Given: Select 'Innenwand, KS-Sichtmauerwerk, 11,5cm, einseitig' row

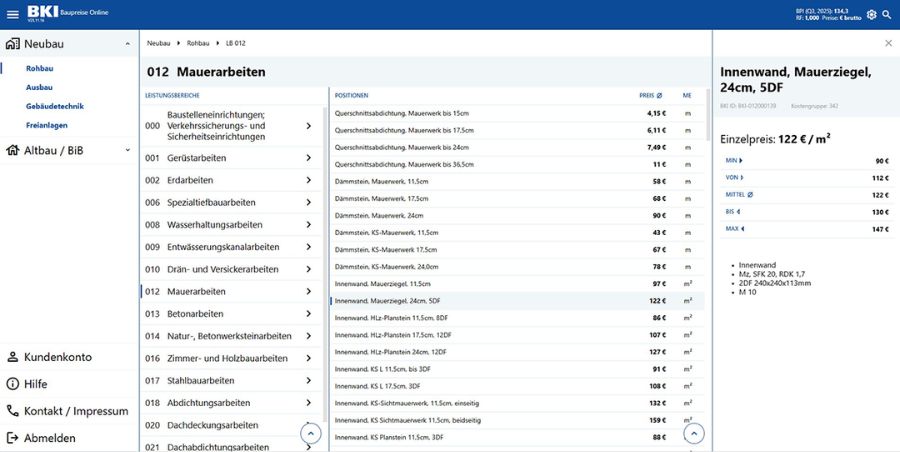Looking at the screenshot, I should 517,403.
